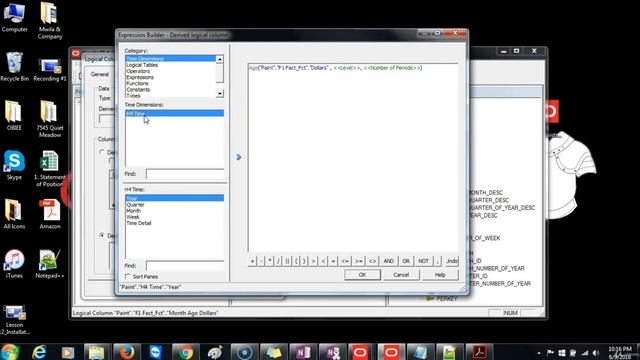Image resolution: width=640 pixels, height=360 pixels.
Task: Confirm the expression with OK
Action: [x=362, y=275]
